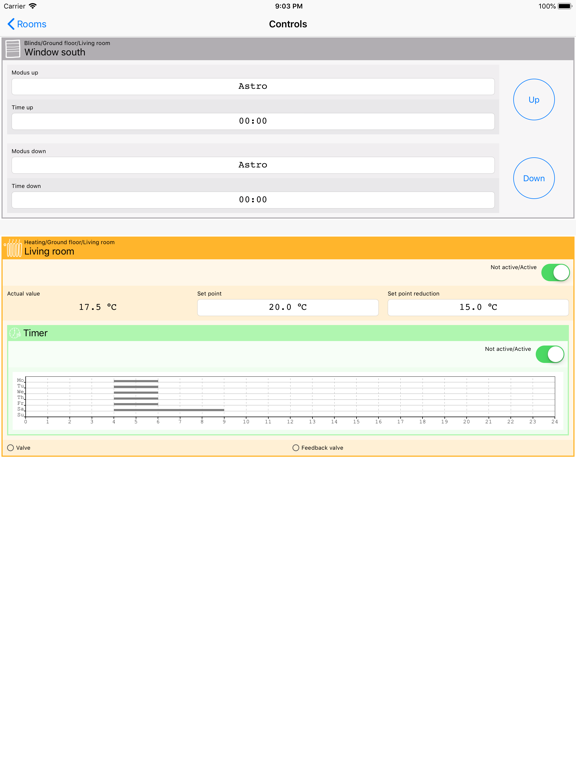Go back to Rooms

click(x=27, y=24)
